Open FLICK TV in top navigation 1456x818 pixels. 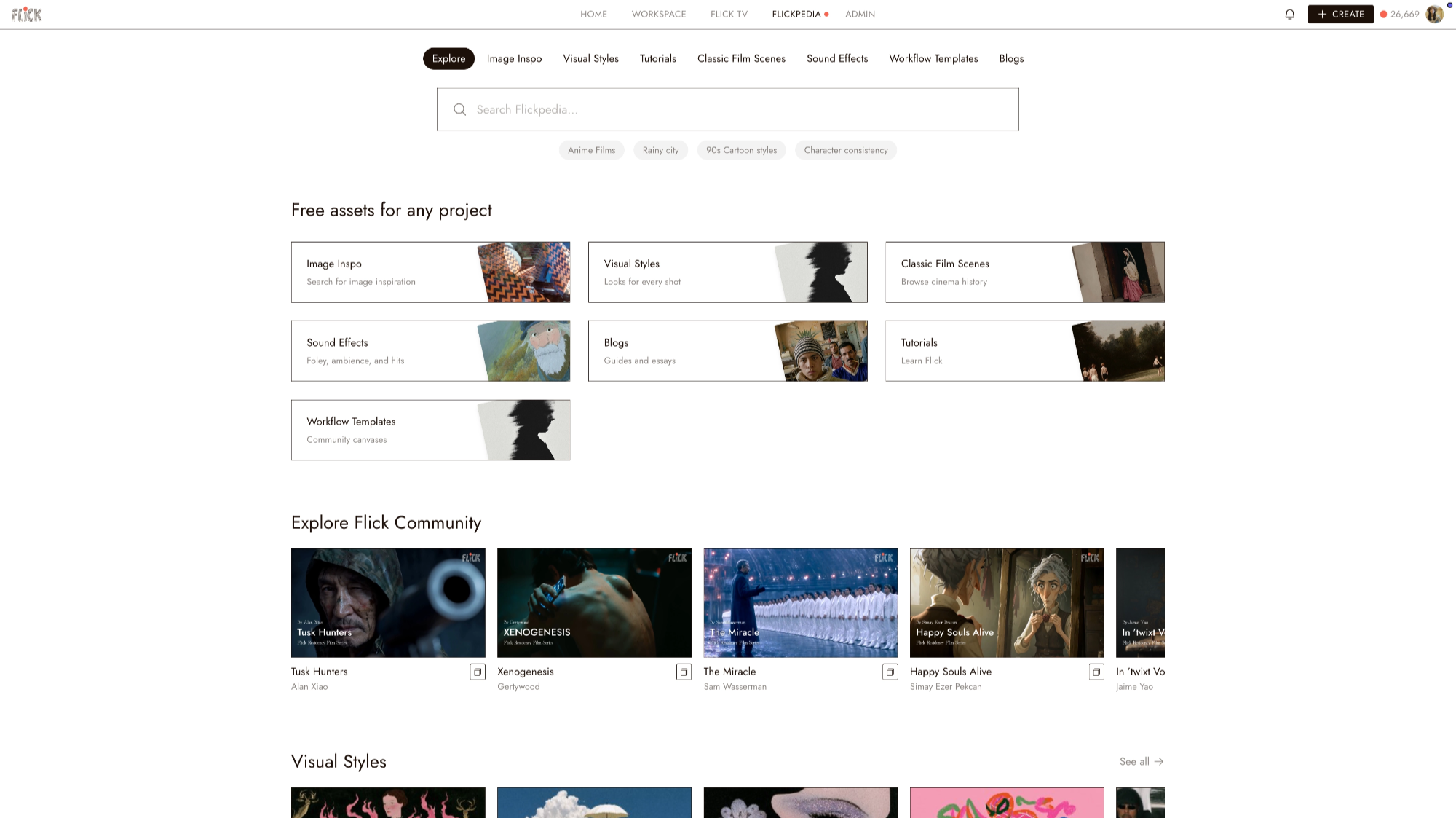click(729, 14)
